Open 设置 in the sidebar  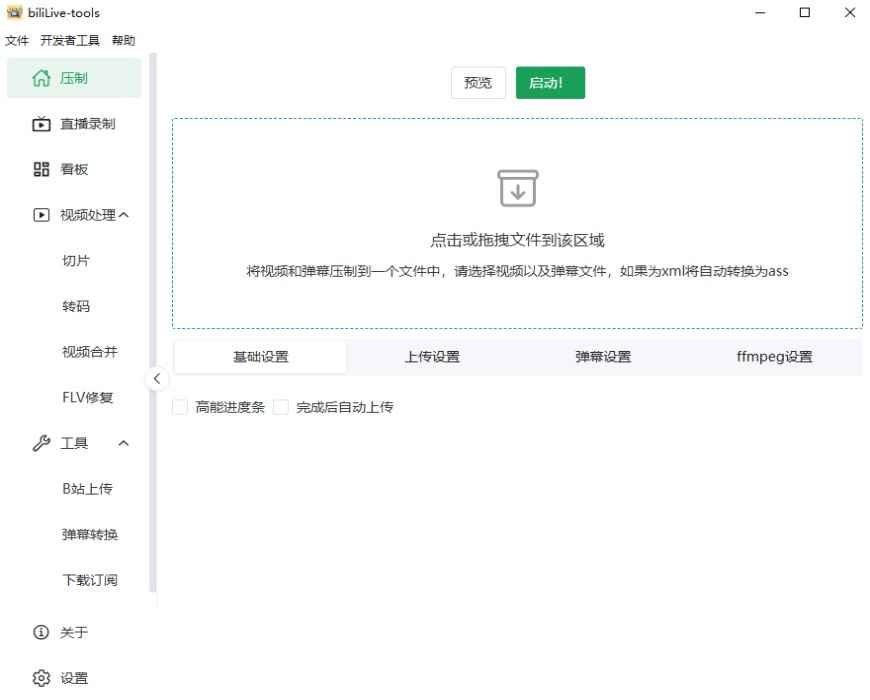[x=74, y=678]
